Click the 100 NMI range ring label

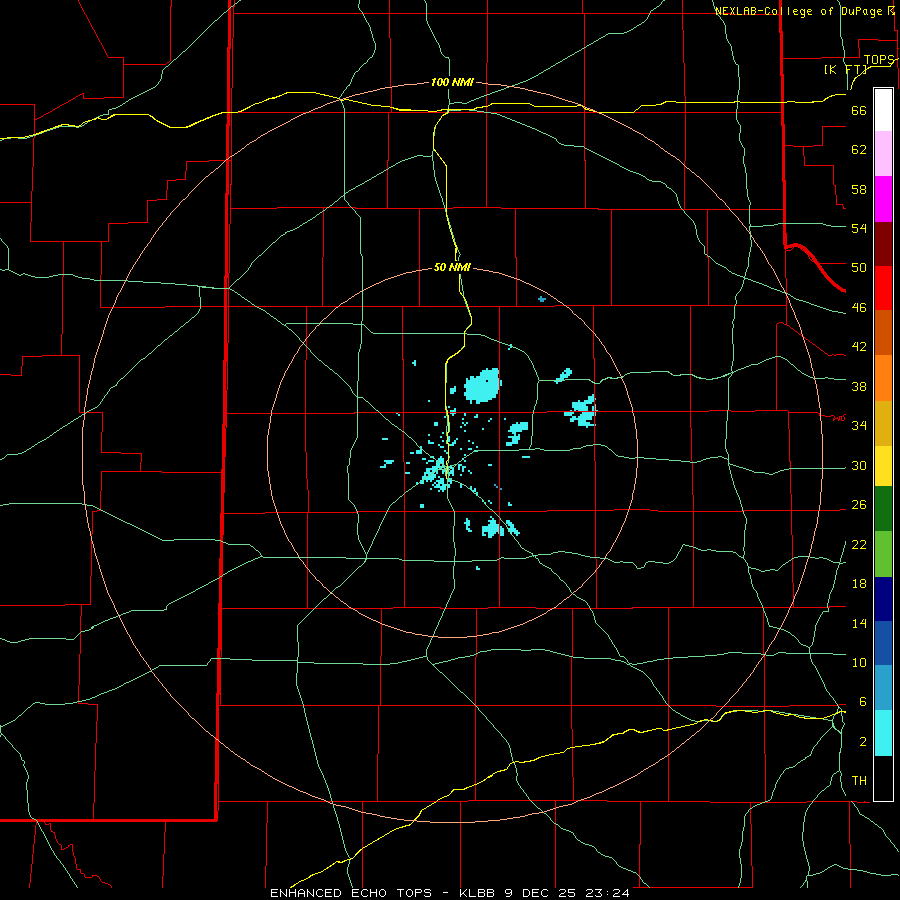tap(452, 83)
